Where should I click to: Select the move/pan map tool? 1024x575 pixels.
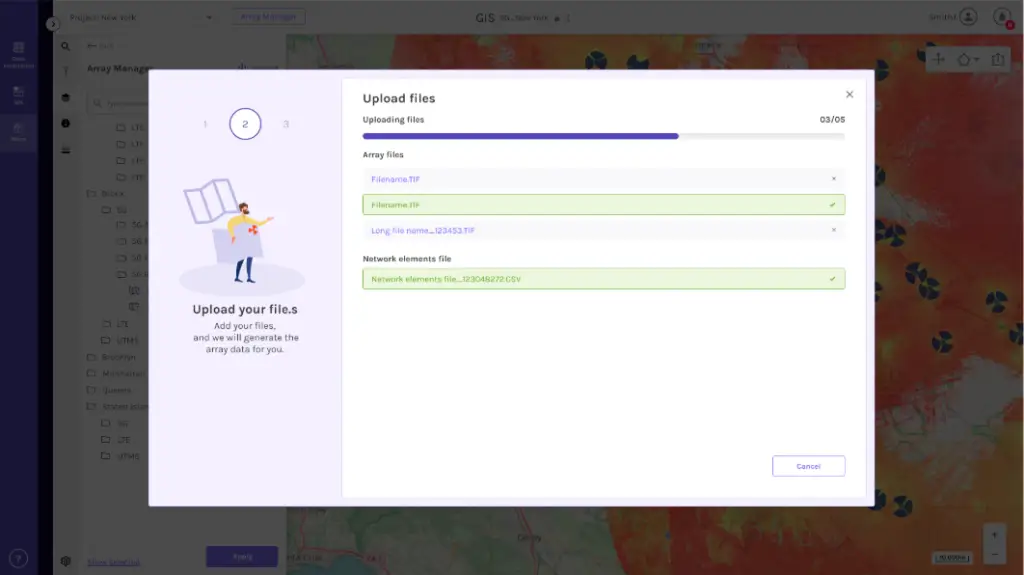pos(938,59)
